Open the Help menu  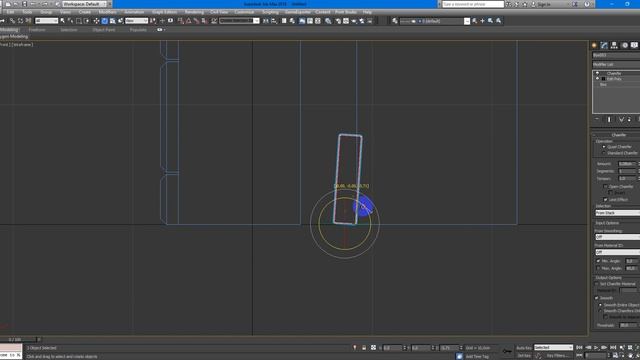tap(367, 12)
